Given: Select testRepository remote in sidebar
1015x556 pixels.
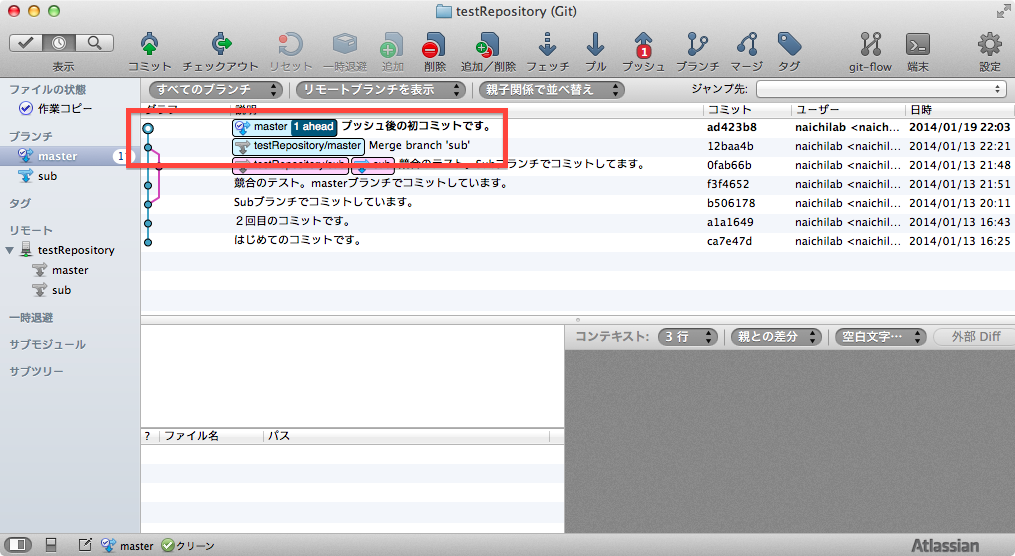Looking at the screenshot, I should [x=76, y=250].
